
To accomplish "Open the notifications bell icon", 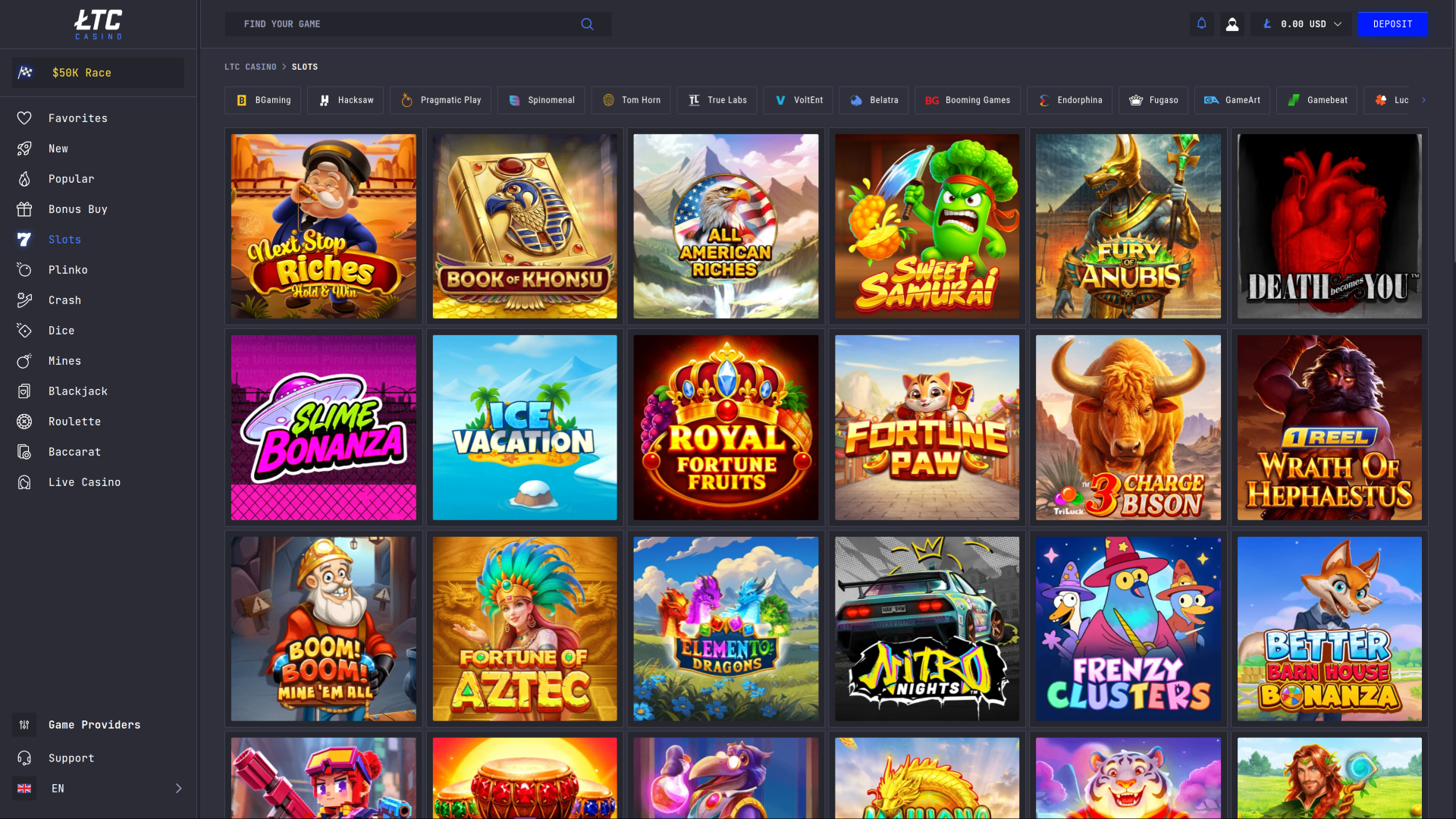I will pyautogui.click(x=1202, y=24).
